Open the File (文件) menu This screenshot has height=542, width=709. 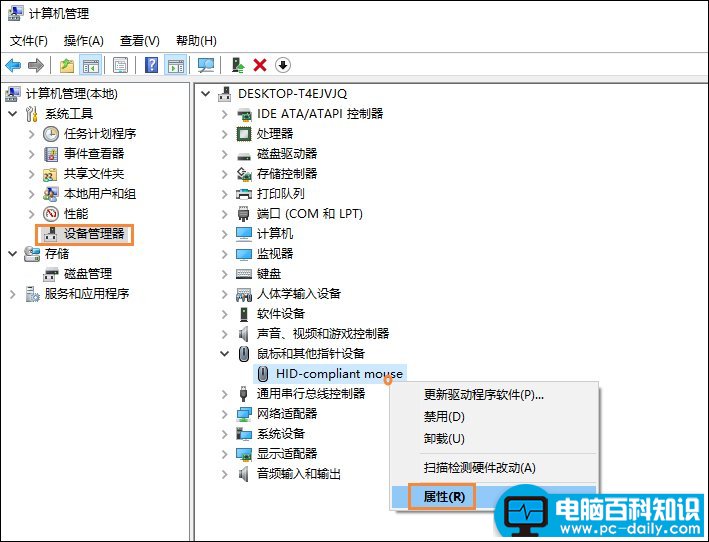coord(29,41)
